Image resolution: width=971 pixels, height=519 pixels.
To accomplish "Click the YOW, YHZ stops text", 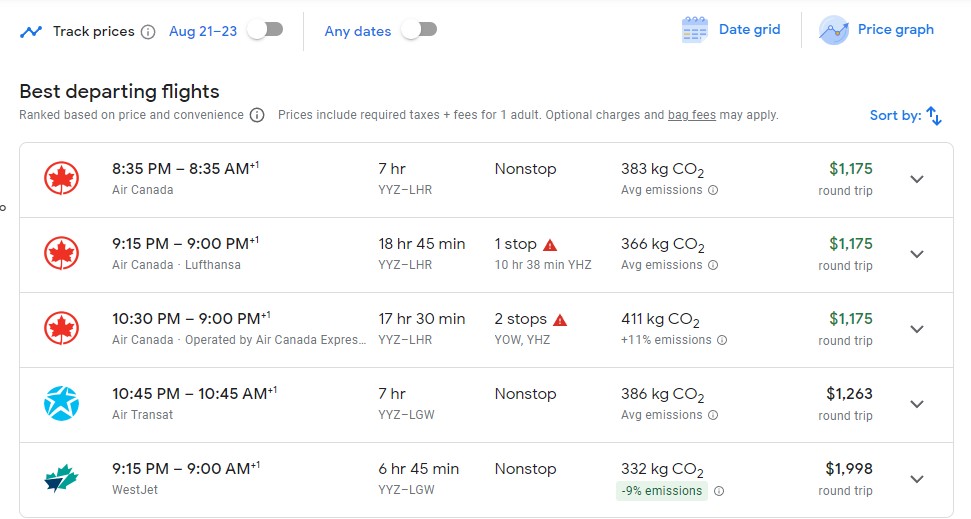I will [x=522, y=340].
